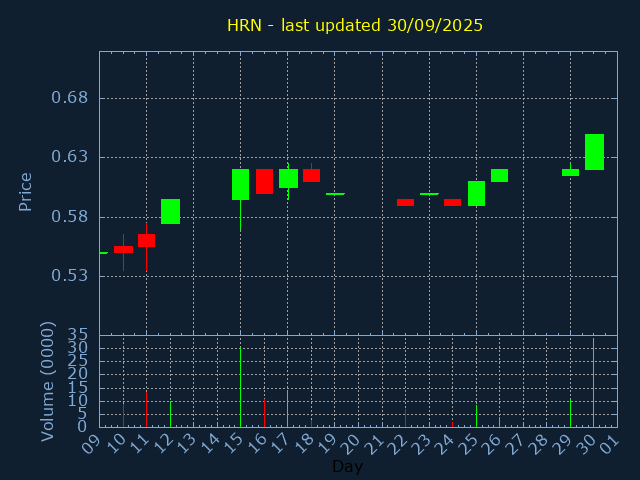Select the 0.53 price axis label
640x480 pixels.
[x=69, y=276]
